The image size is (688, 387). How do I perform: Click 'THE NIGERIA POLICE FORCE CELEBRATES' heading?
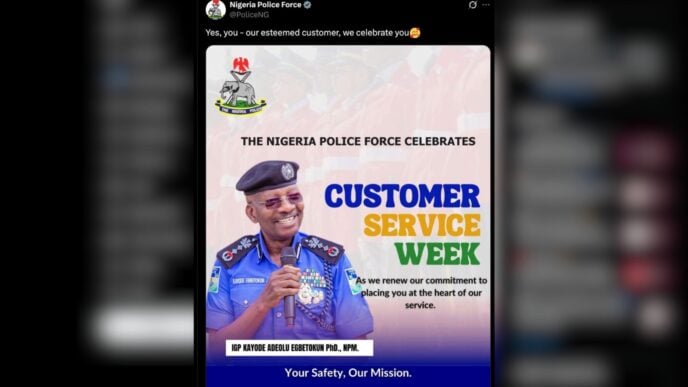point(358,141)
